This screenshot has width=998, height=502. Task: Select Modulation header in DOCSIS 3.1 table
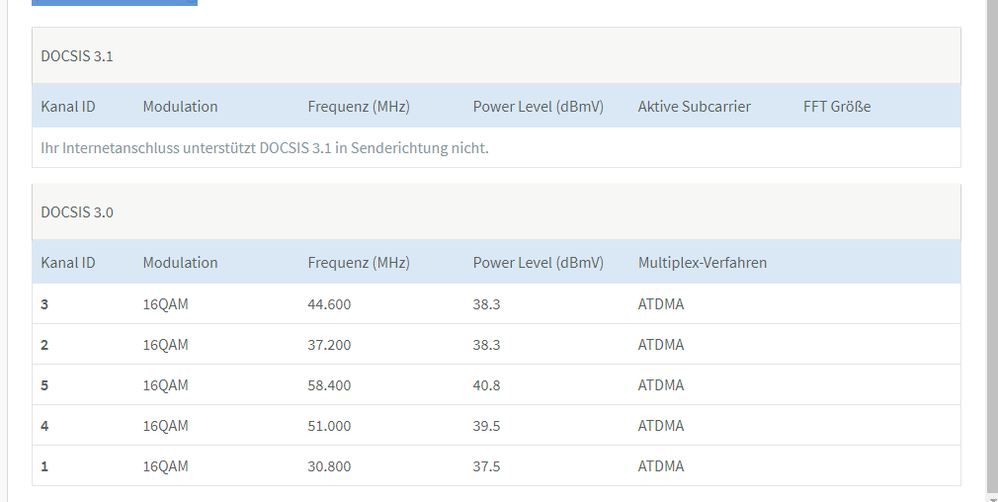(180, 106)
